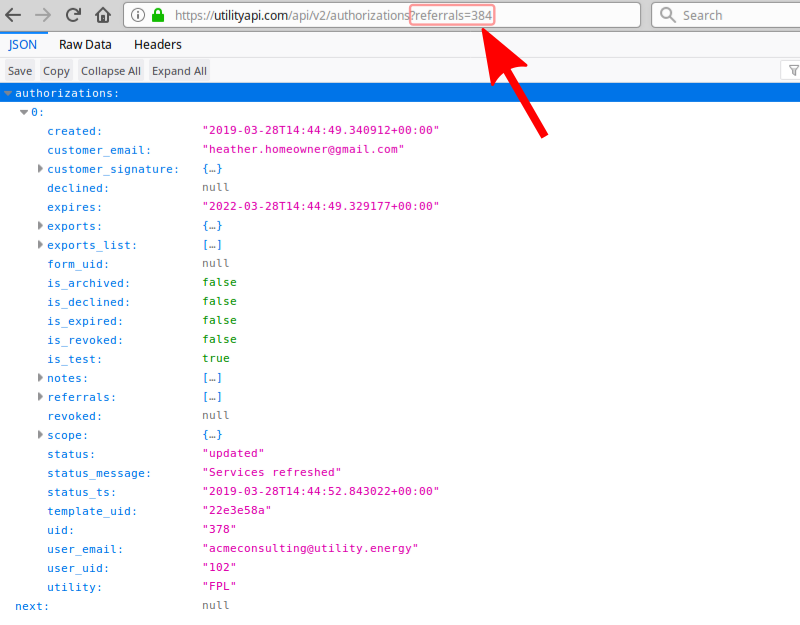Image resolution: width=800 pixels, height=625 pixels.
Task: Click the next key at the bottom
Action: point(32,606)
